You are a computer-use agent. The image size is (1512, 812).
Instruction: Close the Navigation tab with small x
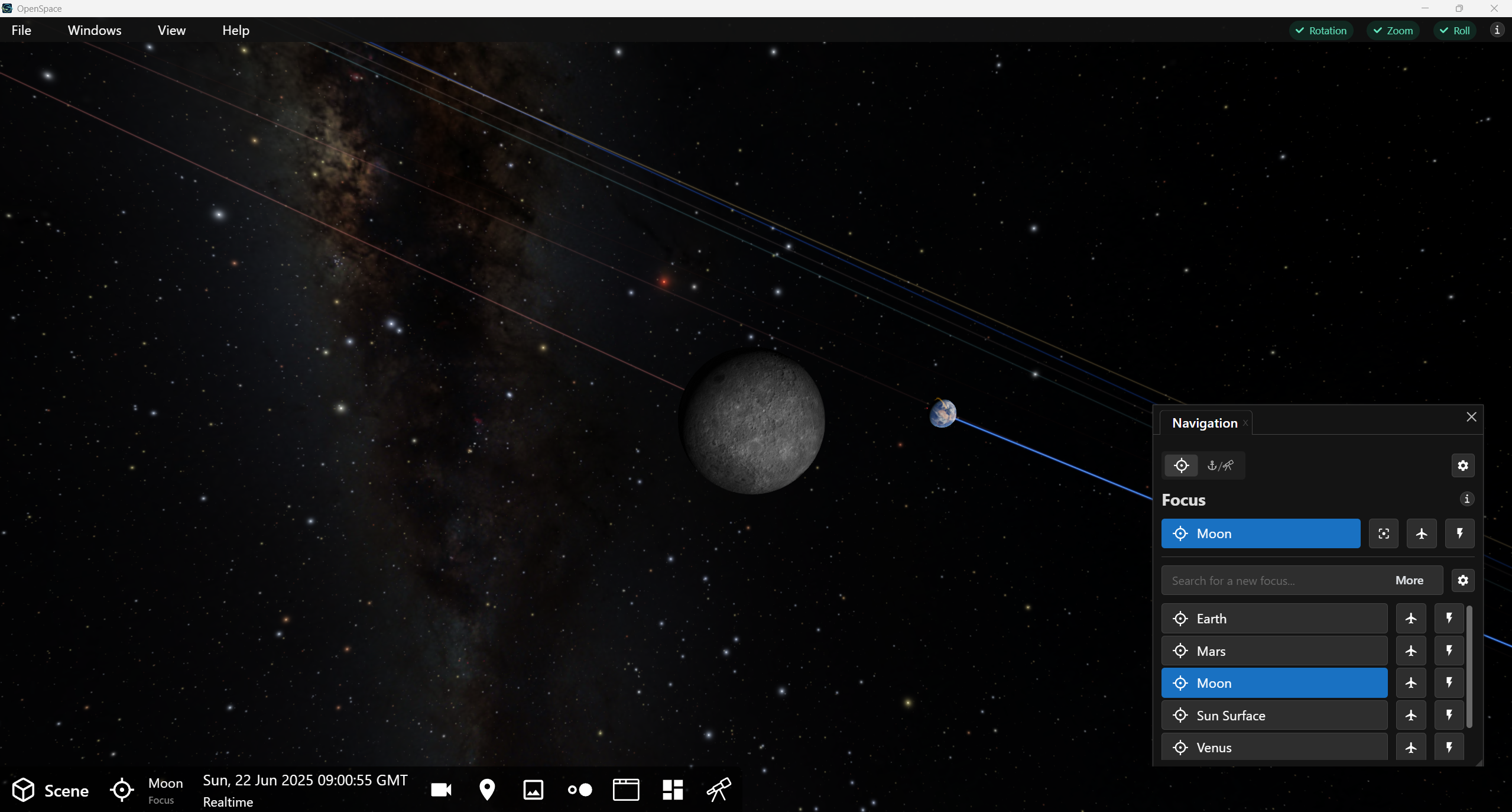[x=1245, y=423]
